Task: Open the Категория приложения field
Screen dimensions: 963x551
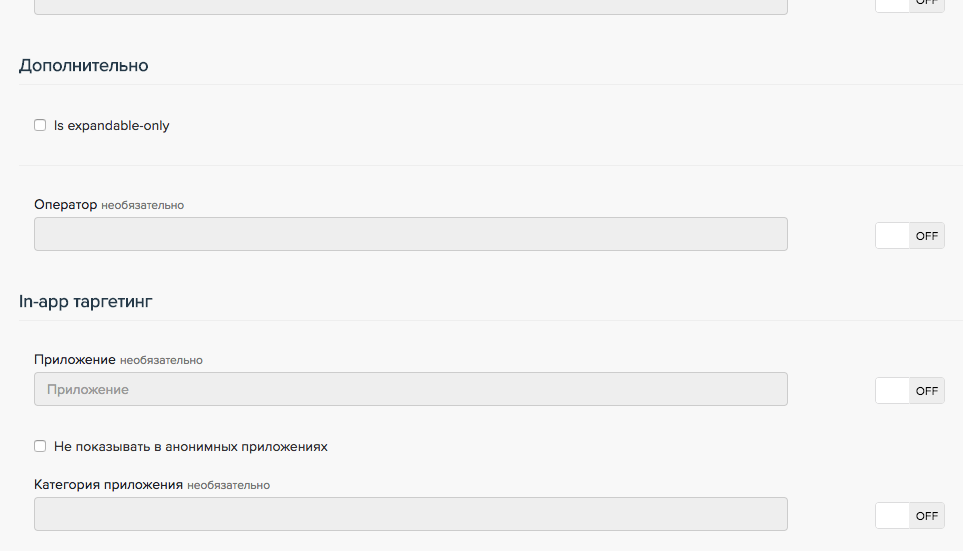Action: tap(410, 514)
